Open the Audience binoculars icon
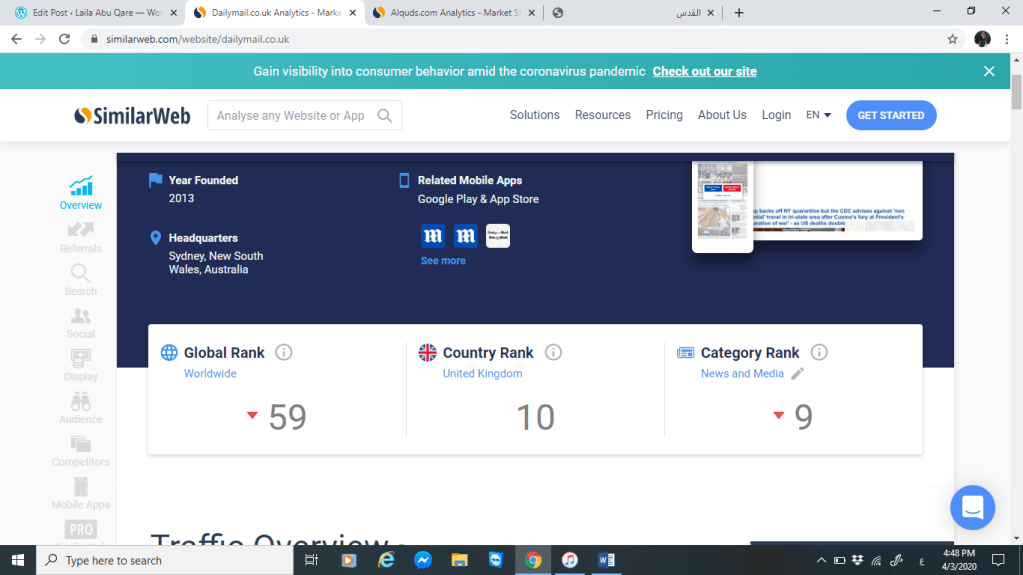The height and width of the screenshot is (575, 1023). 80,402
